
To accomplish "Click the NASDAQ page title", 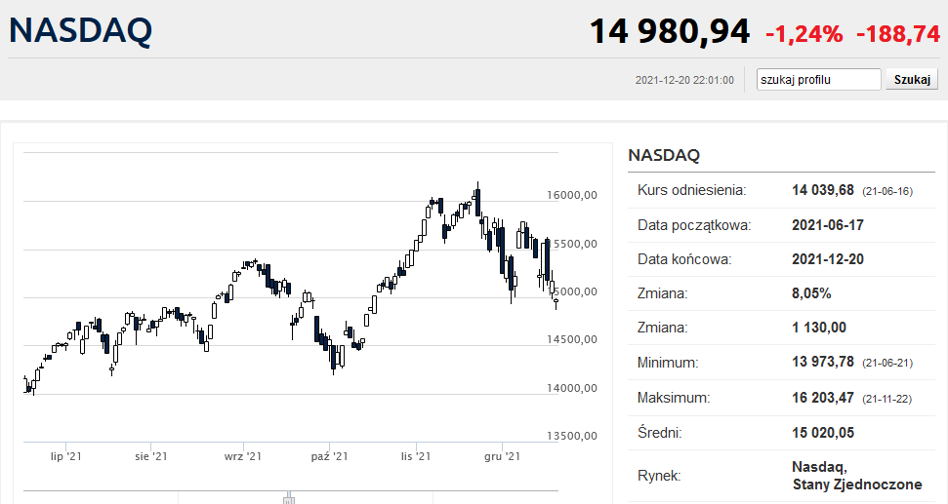I will pos(80,30).
